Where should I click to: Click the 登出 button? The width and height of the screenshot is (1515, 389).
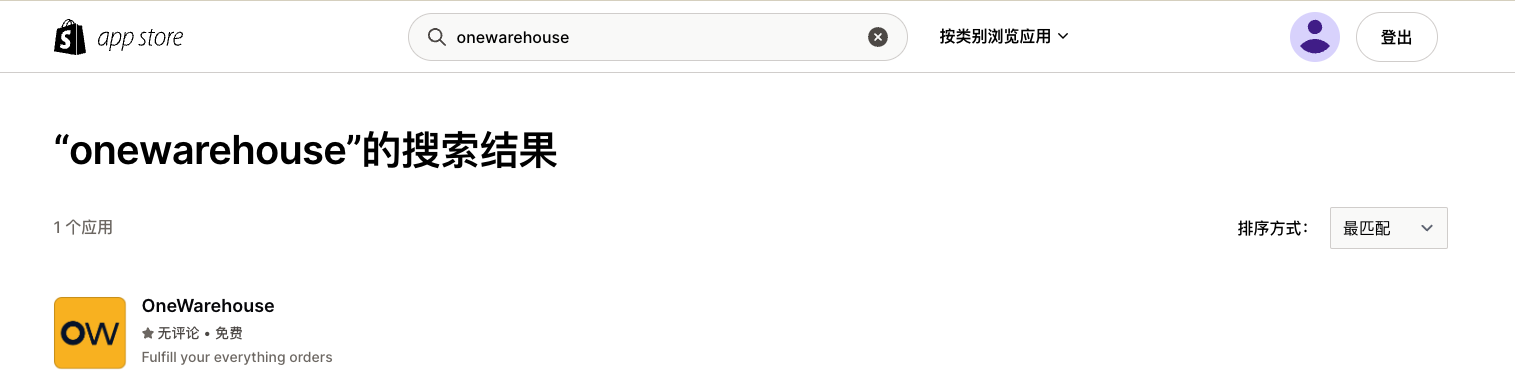pyautogui.click(x=1396, y=38)
